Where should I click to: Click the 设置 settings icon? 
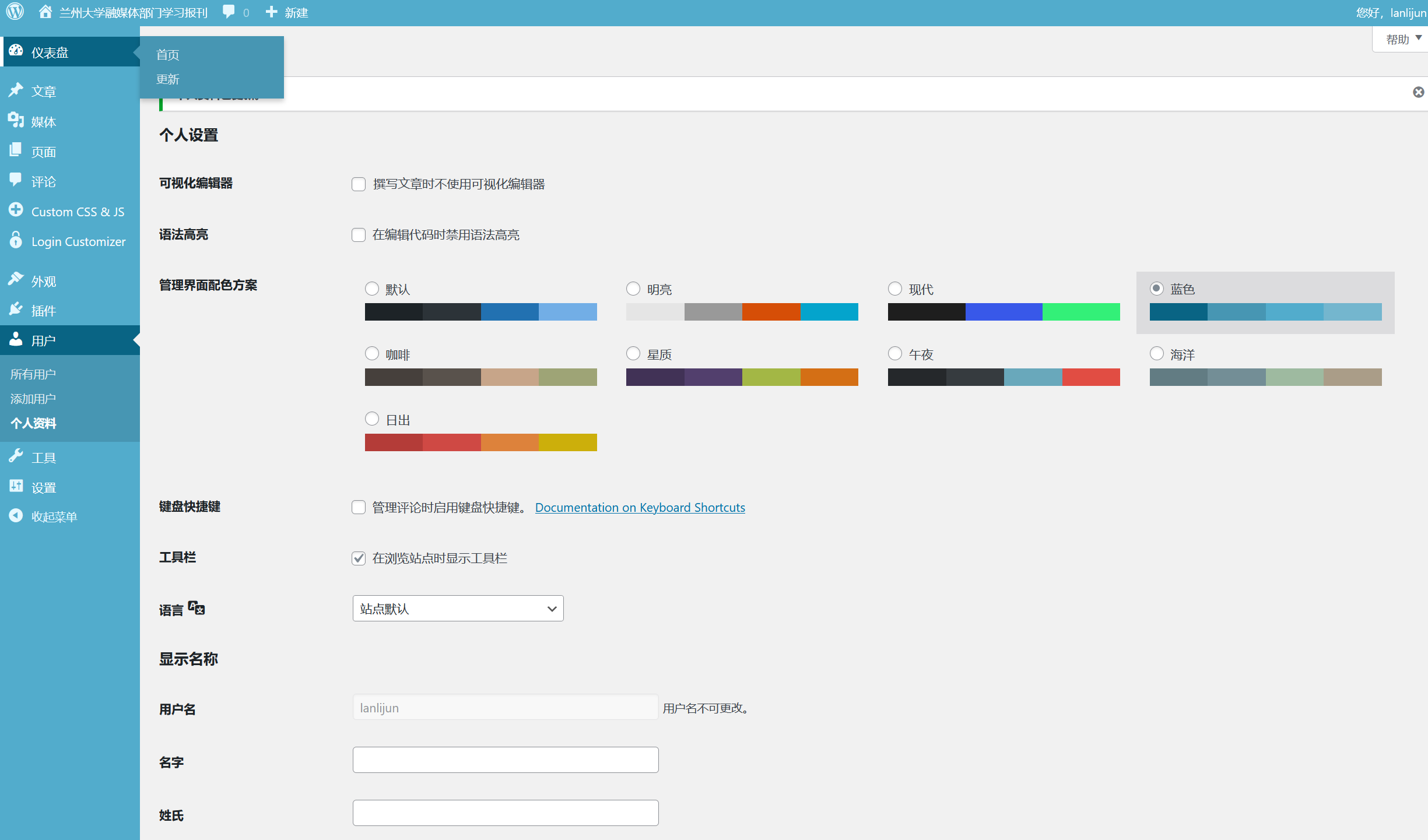pyautogui.click(x=16, y=486)
